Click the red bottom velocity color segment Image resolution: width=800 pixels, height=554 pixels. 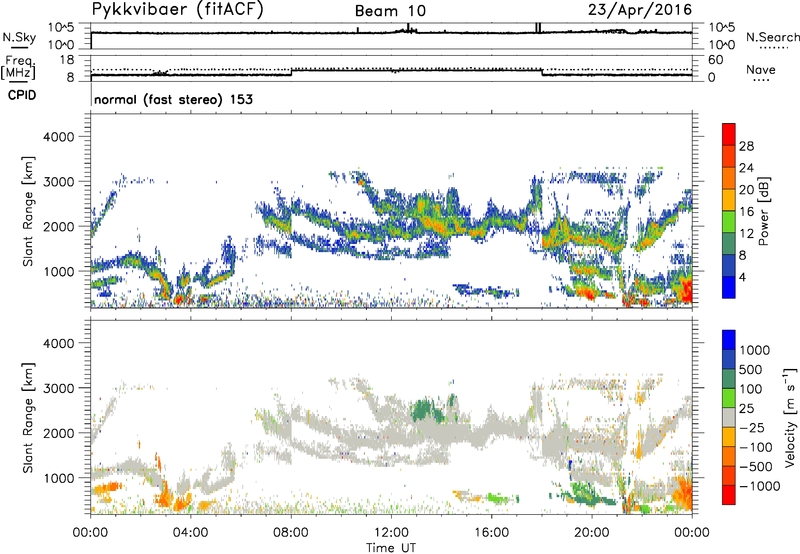click(729, 495)
